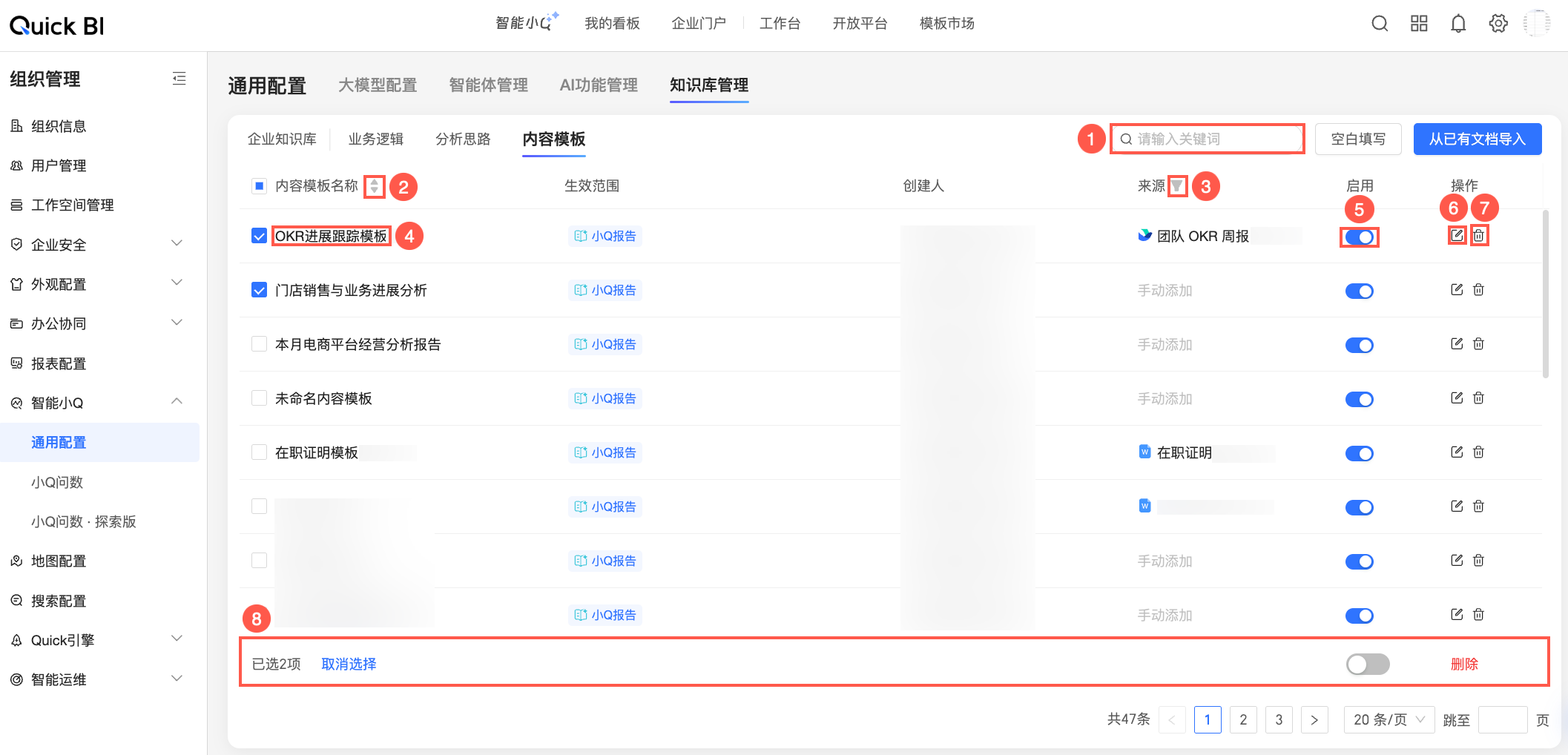Focus the 请输入关键词 search field
Screen dimensions: 1568x755
tap(1208, 139)
